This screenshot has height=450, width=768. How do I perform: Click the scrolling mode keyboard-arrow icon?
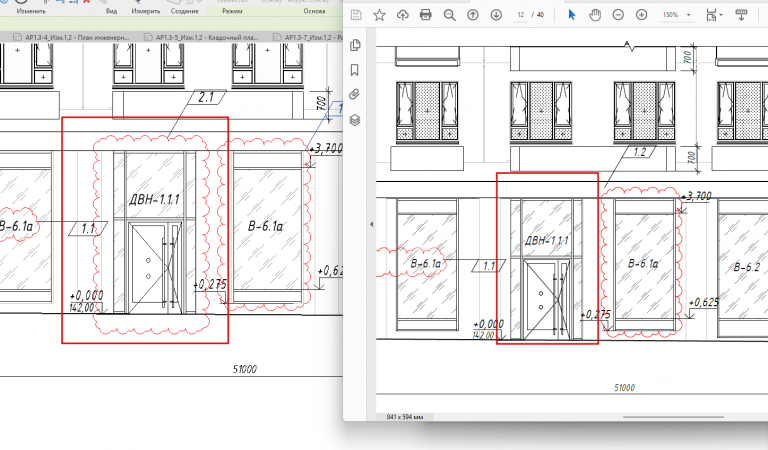click(x=742, y=15)
